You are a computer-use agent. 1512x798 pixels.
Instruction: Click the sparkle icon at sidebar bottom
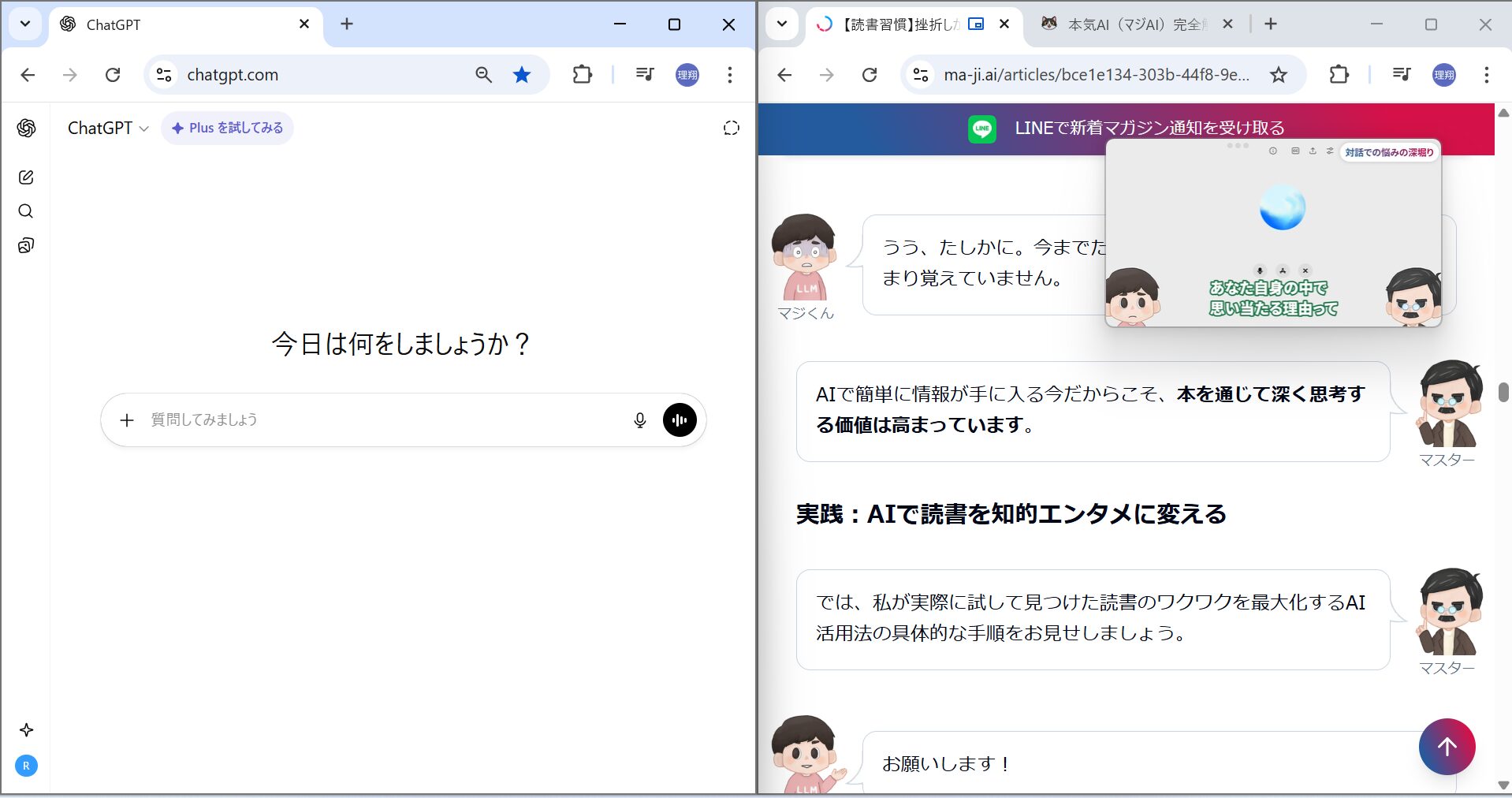tap(26, 730)
